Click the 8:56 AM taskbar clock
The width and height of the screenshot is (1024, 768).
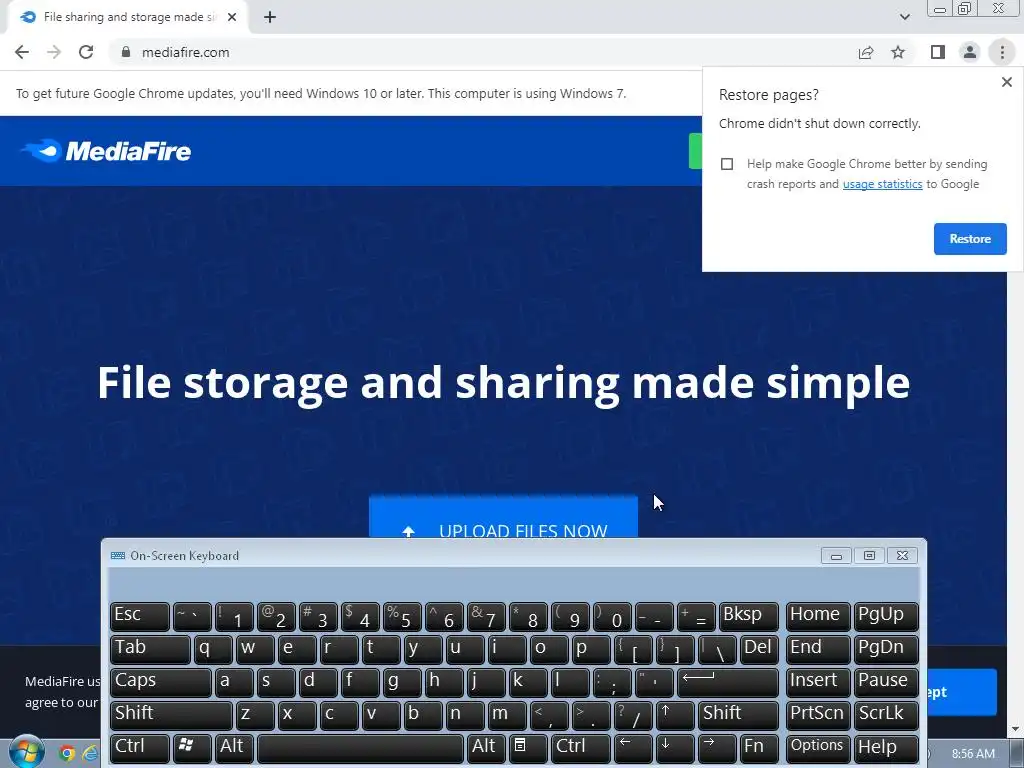pos(972,754)
